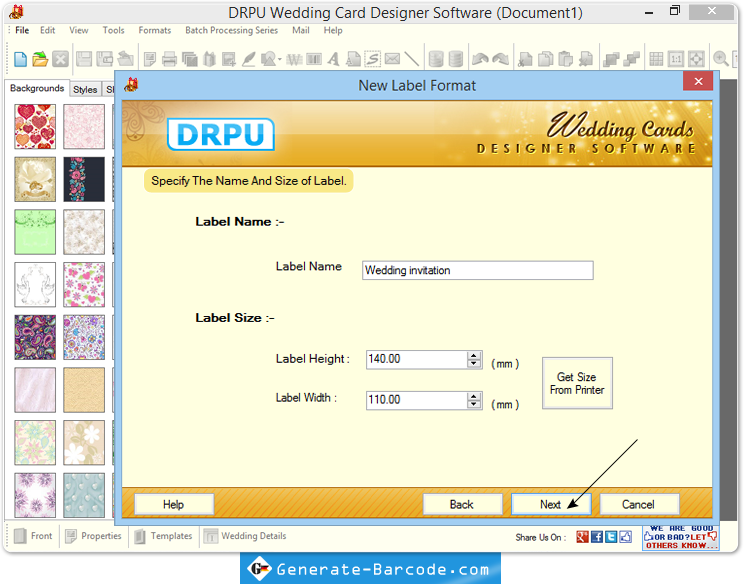Click the Google Plus share icon
Viewport: 744px width, 584px height.
pyautogui.click(x=582, y=537)
